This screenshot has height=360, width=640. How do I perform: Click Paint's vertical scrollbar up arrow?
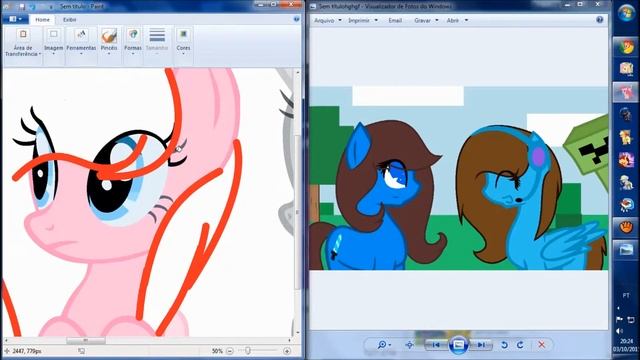point(298,72)
